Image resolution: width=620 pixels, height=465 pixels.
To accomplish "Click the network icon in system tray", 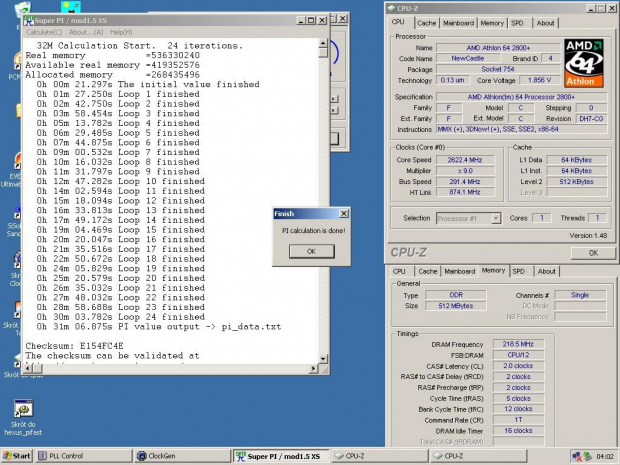I will click(577, 456).
